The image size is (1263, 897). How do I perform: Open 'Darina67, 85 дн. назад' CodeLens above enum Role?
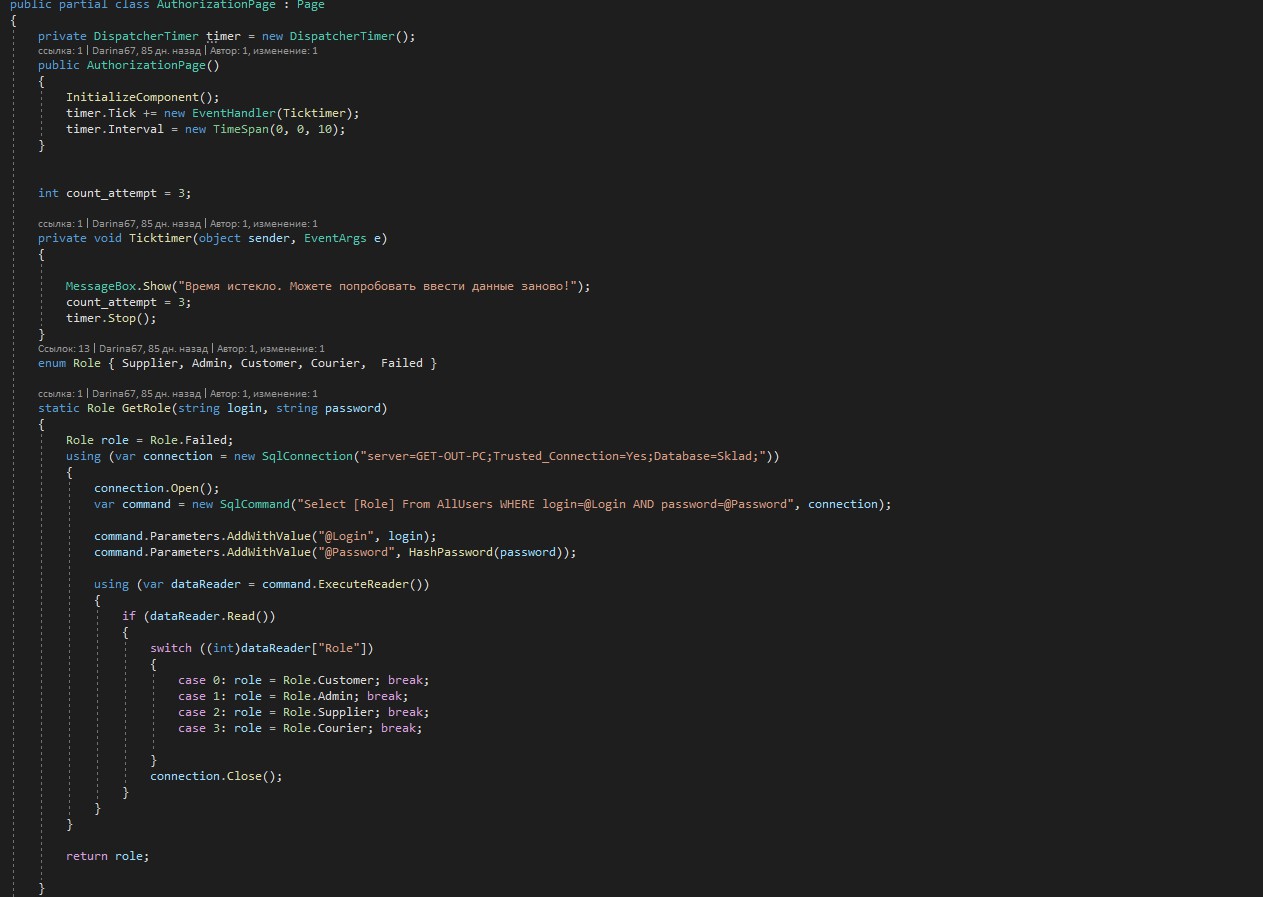click(x=154, y=349)
